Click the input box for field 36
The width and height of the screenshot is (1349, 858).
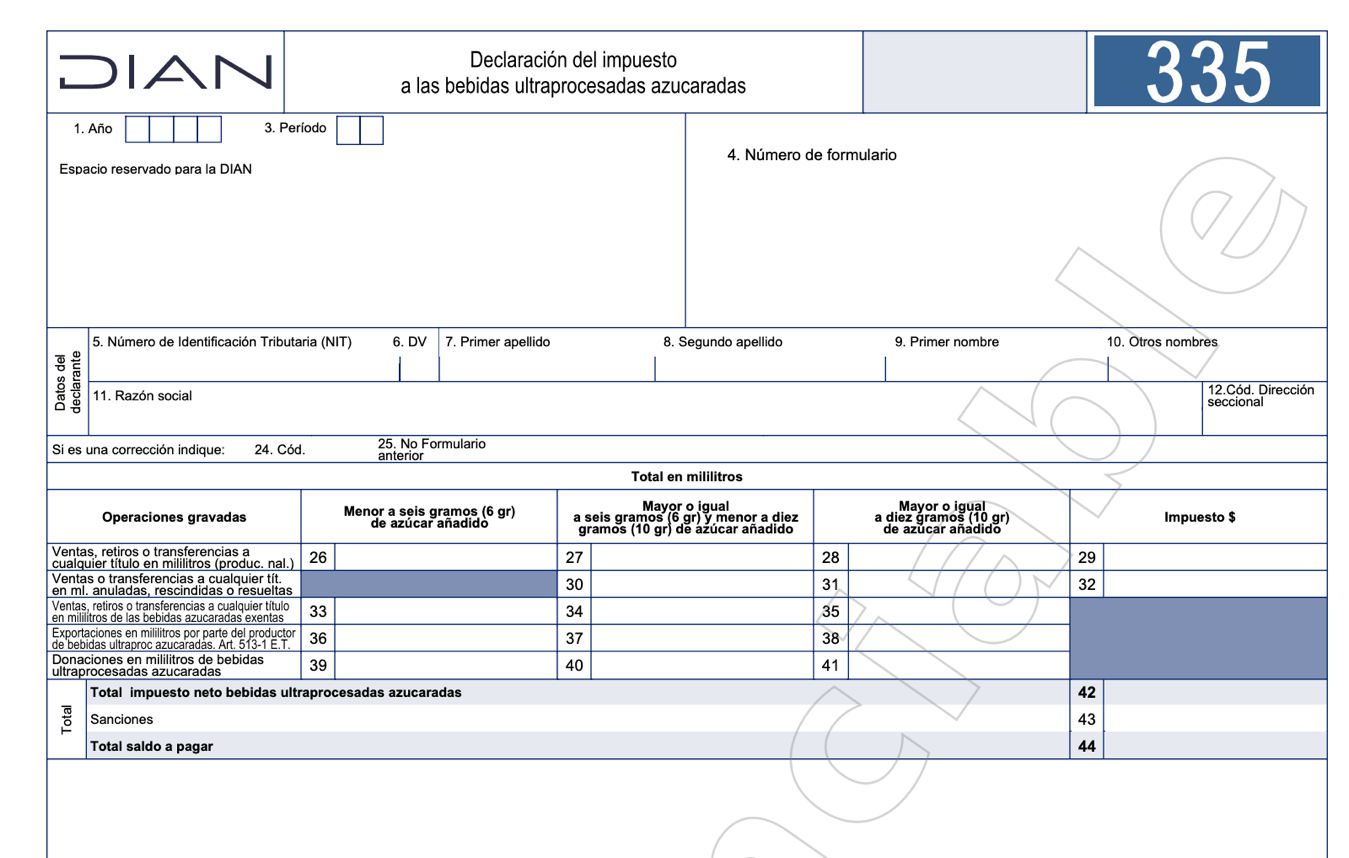coord(445,639)
